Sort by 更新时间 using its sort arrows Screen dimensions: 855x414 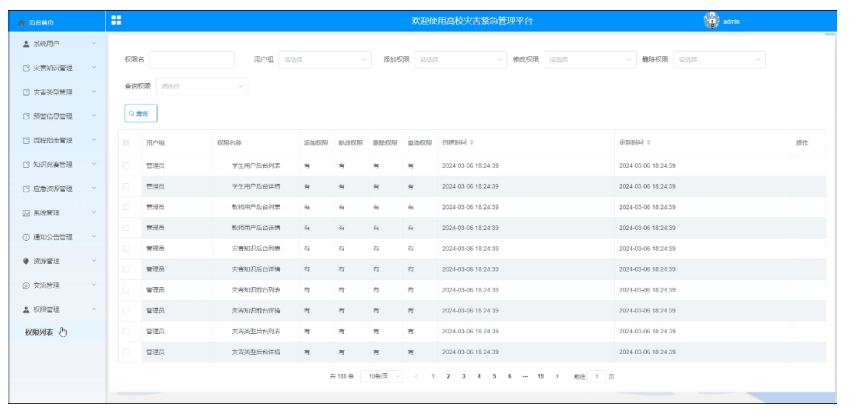coord(649,142)
